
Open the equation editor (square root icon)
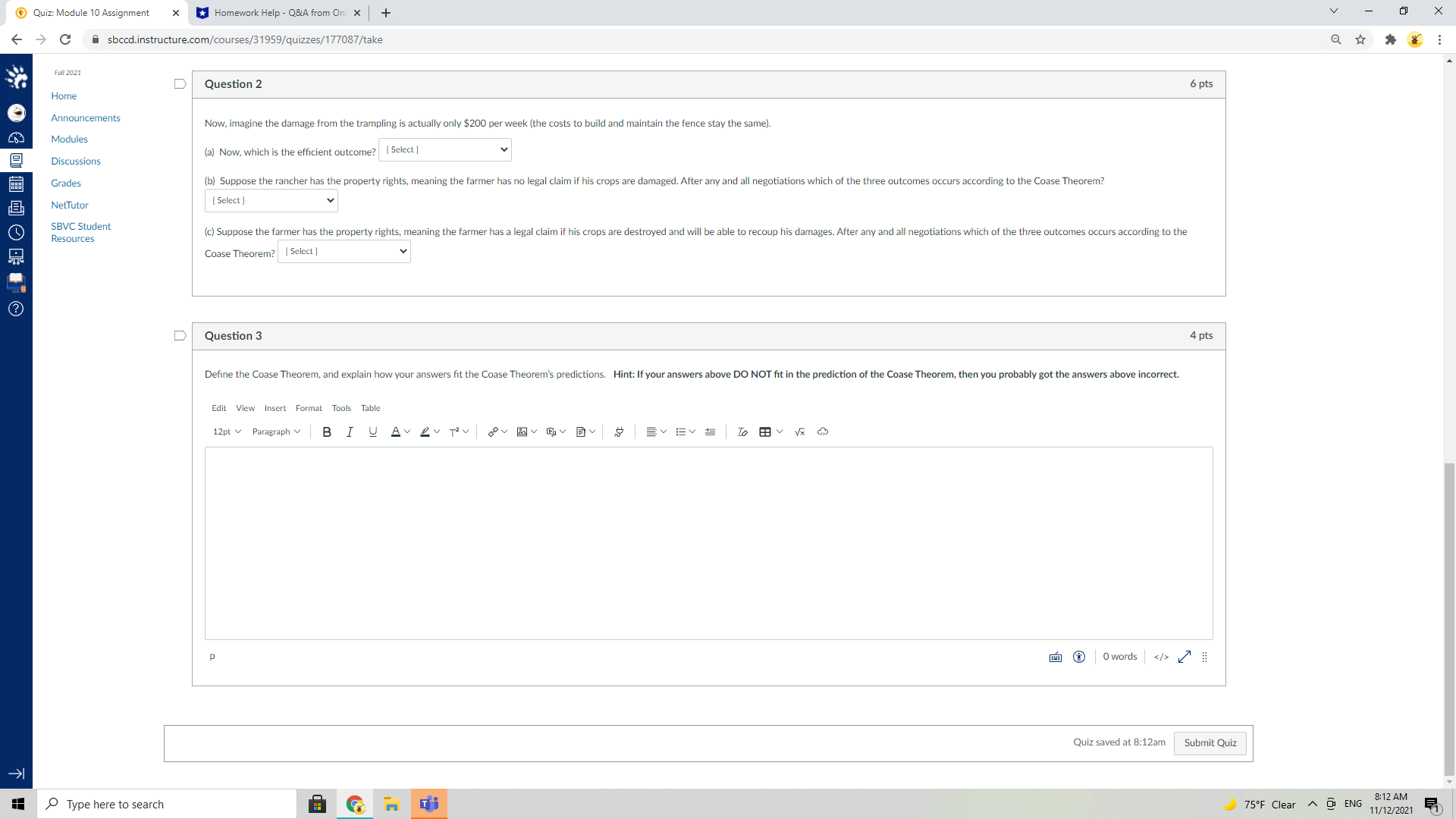point(799,431)
